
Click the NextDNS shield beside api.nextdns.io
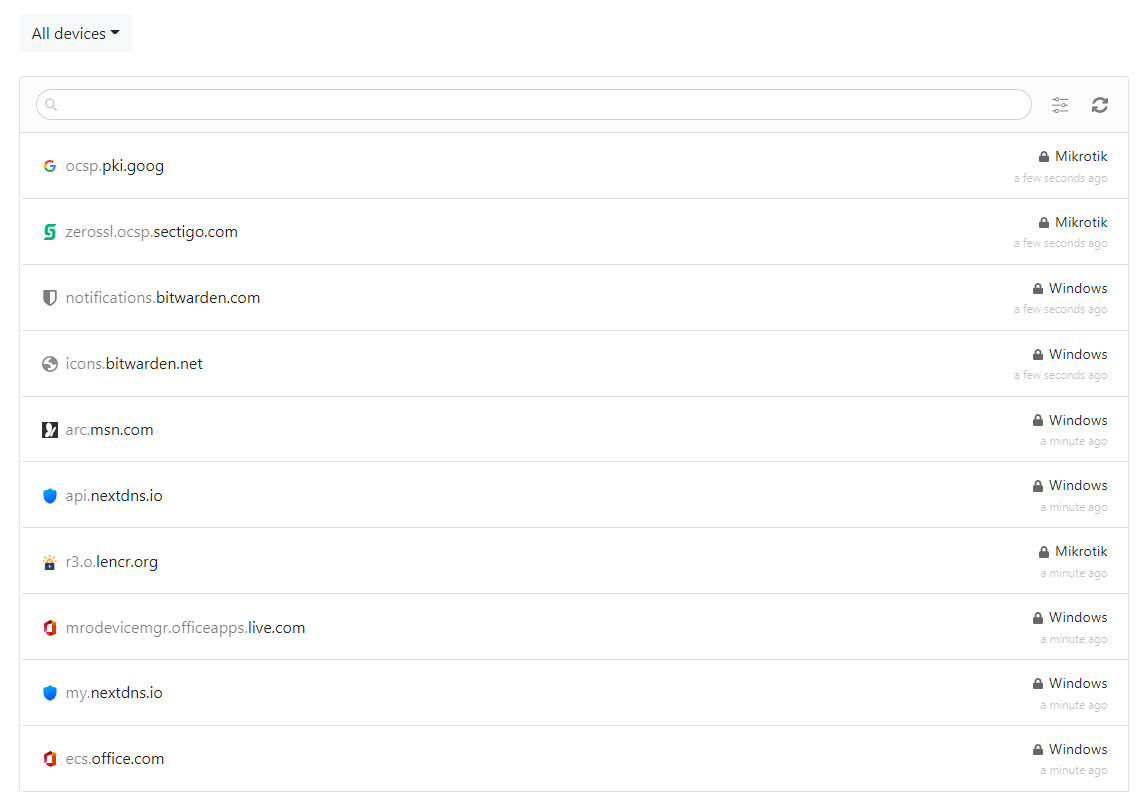pyautogui.click(x=50, y=496)
